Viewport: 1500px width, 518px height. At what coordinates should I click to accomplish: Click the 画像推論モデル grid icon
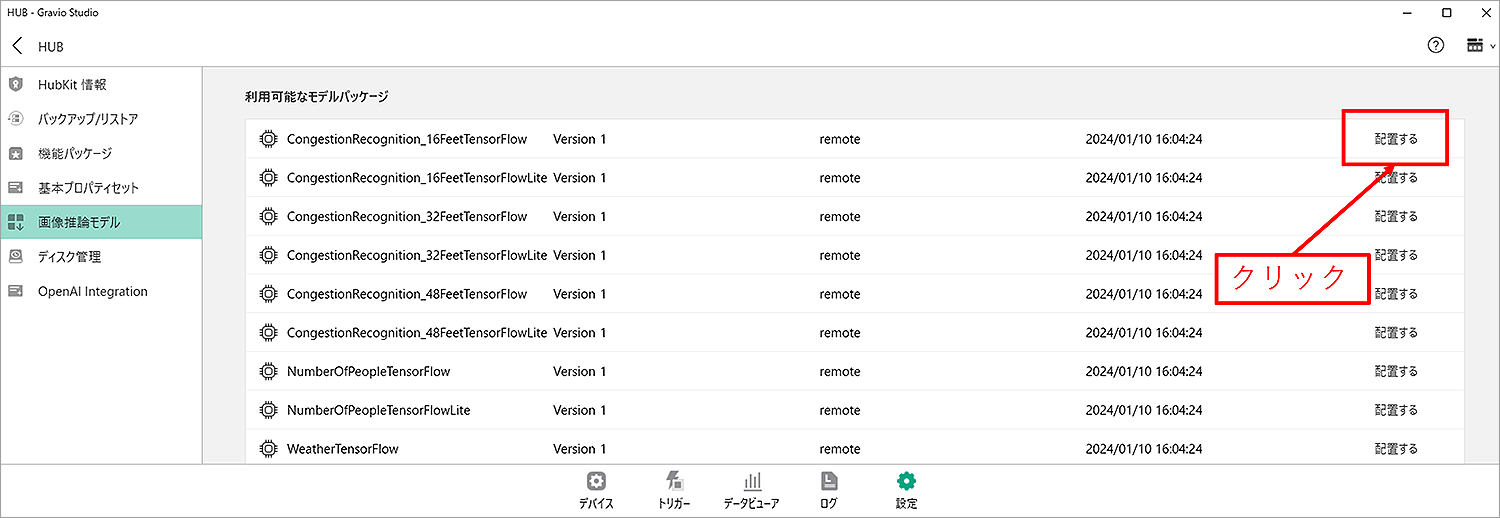pyautogui.click(x=15, y=222)
